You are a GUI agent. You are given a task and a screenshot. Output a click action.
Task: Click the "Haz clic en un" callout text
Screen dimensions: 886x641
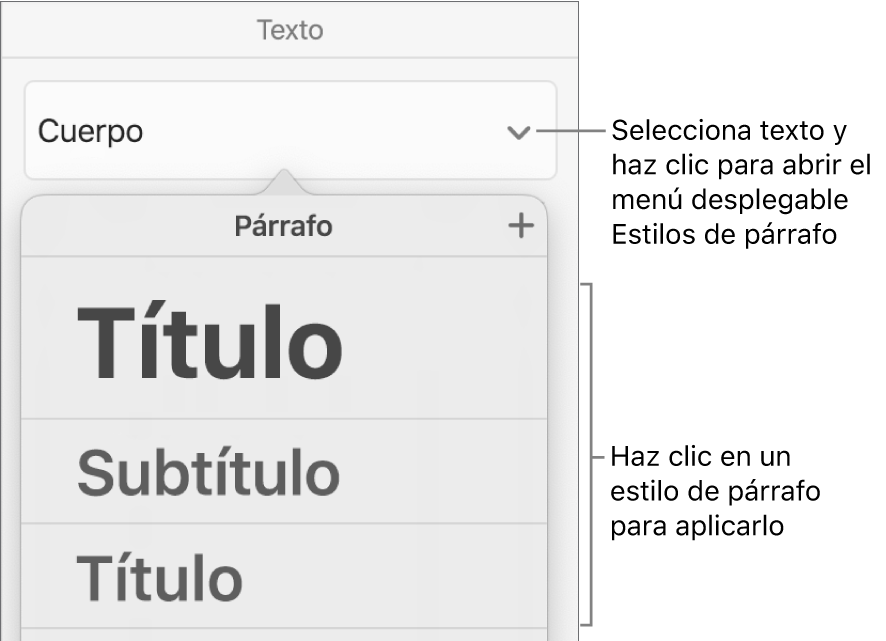pos(701,457)
